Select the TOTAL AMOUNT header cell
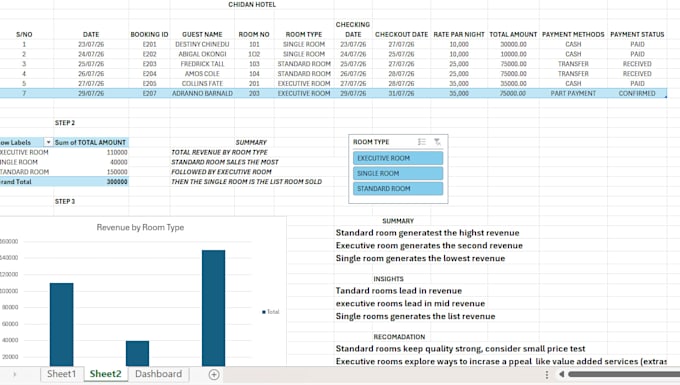Screen dimensions: 680x385 513,34
